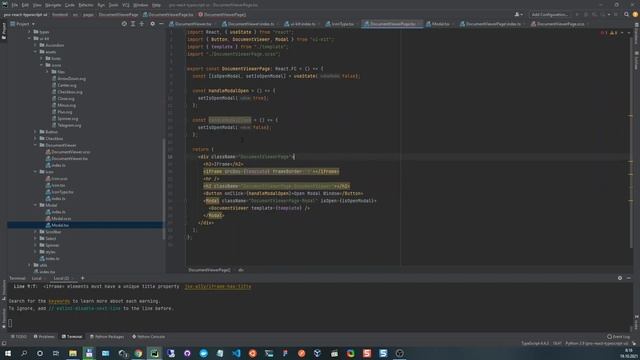The height and width of the screenshot is (360, 640).
Task: Open the Edit menu
Action: (25, 5)
